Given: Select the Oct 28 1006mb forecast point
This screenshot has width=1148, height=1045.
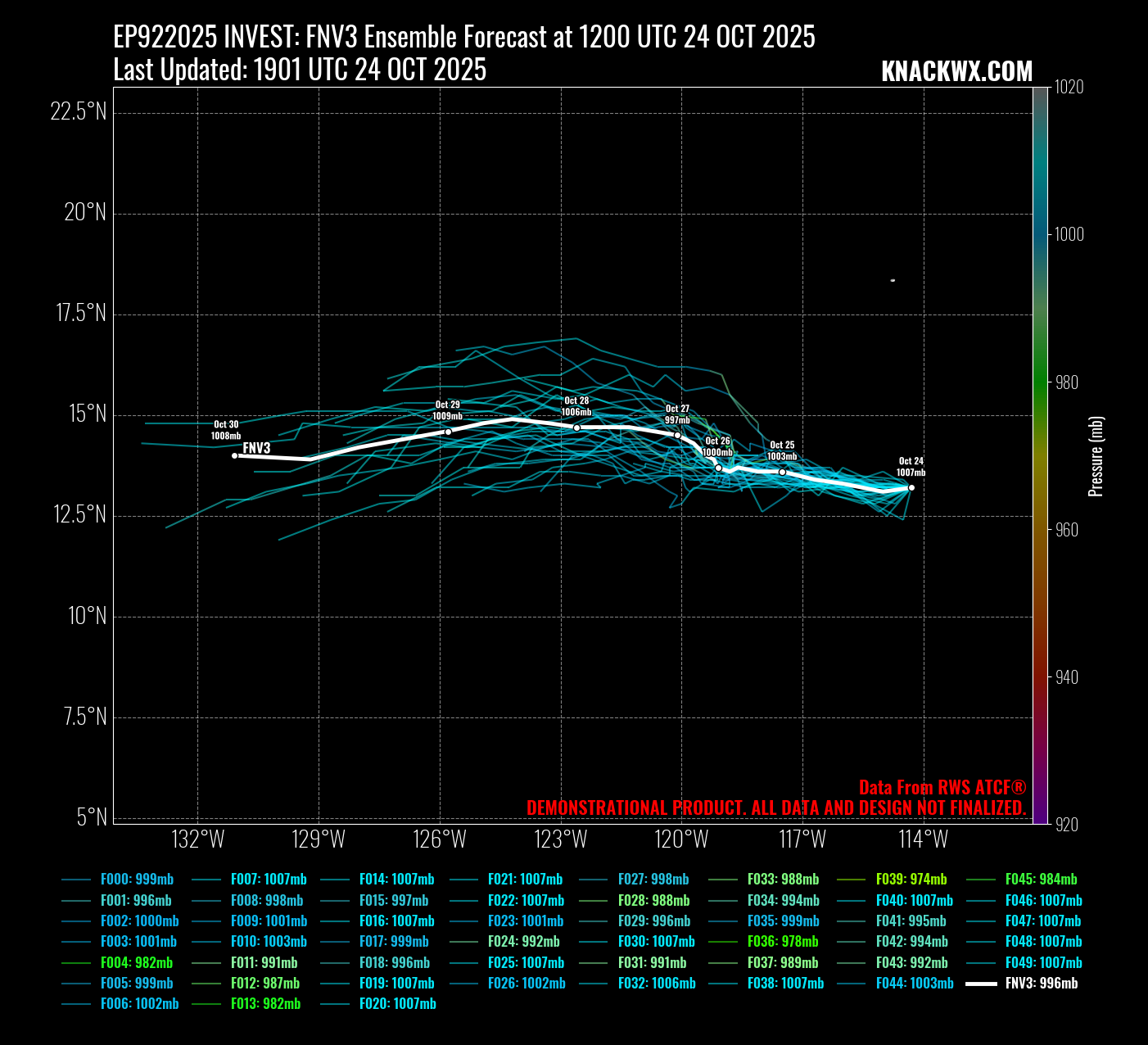Looking at the screenshot, I should (x=576, y=428).
